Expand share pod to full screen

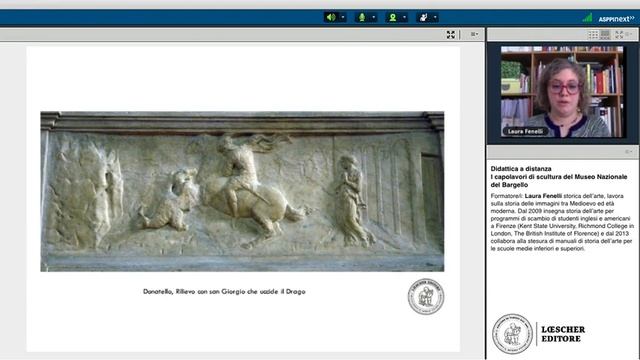tap(451, 35)
